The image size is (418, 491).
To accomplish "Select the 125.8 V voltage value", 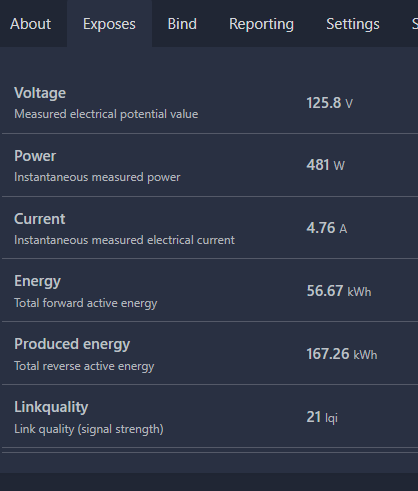I will click(329, 103).
